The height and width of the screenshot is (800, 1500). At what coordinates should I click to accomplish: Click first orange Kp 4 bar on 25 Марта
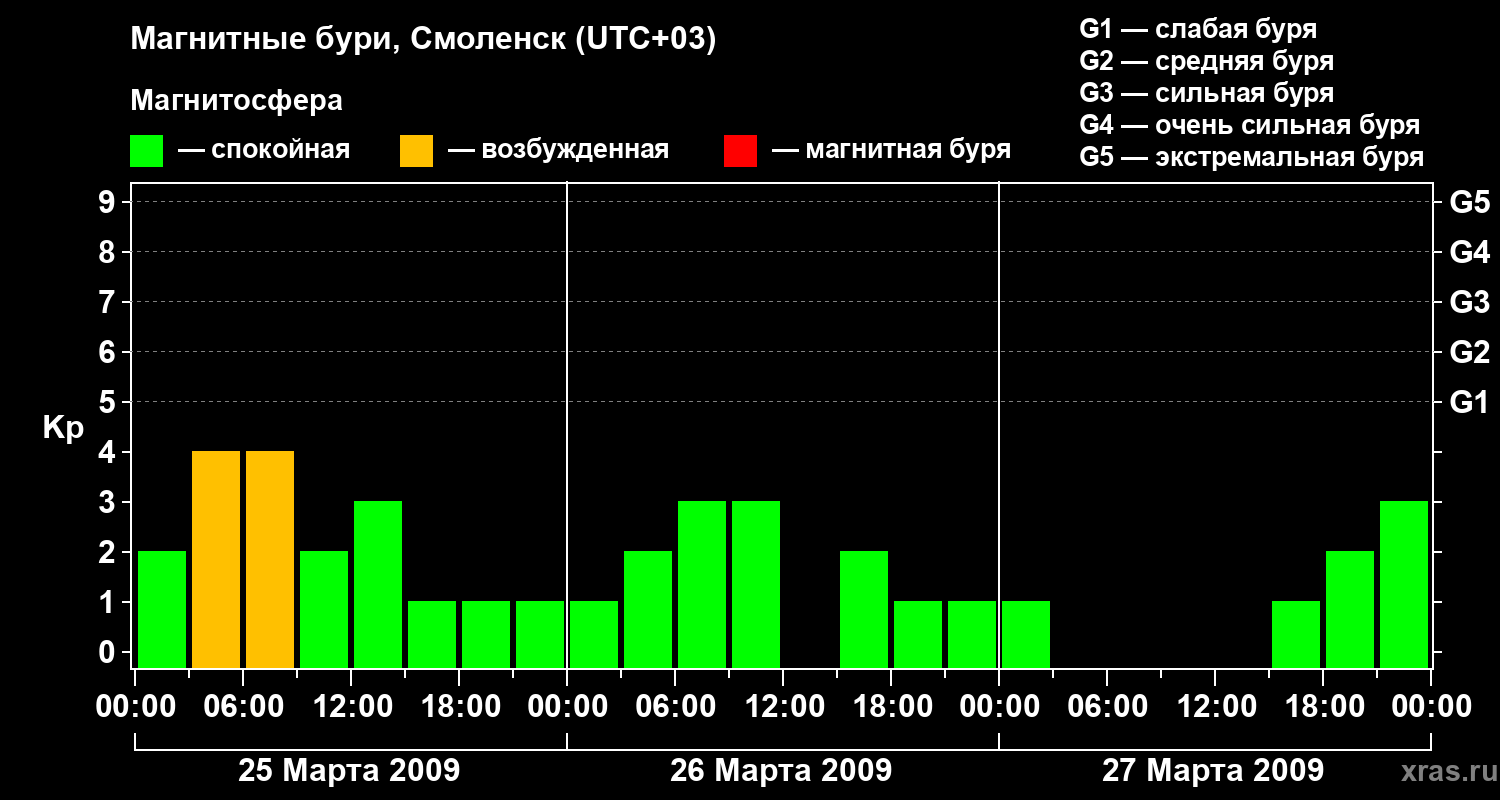pos(216,559)
